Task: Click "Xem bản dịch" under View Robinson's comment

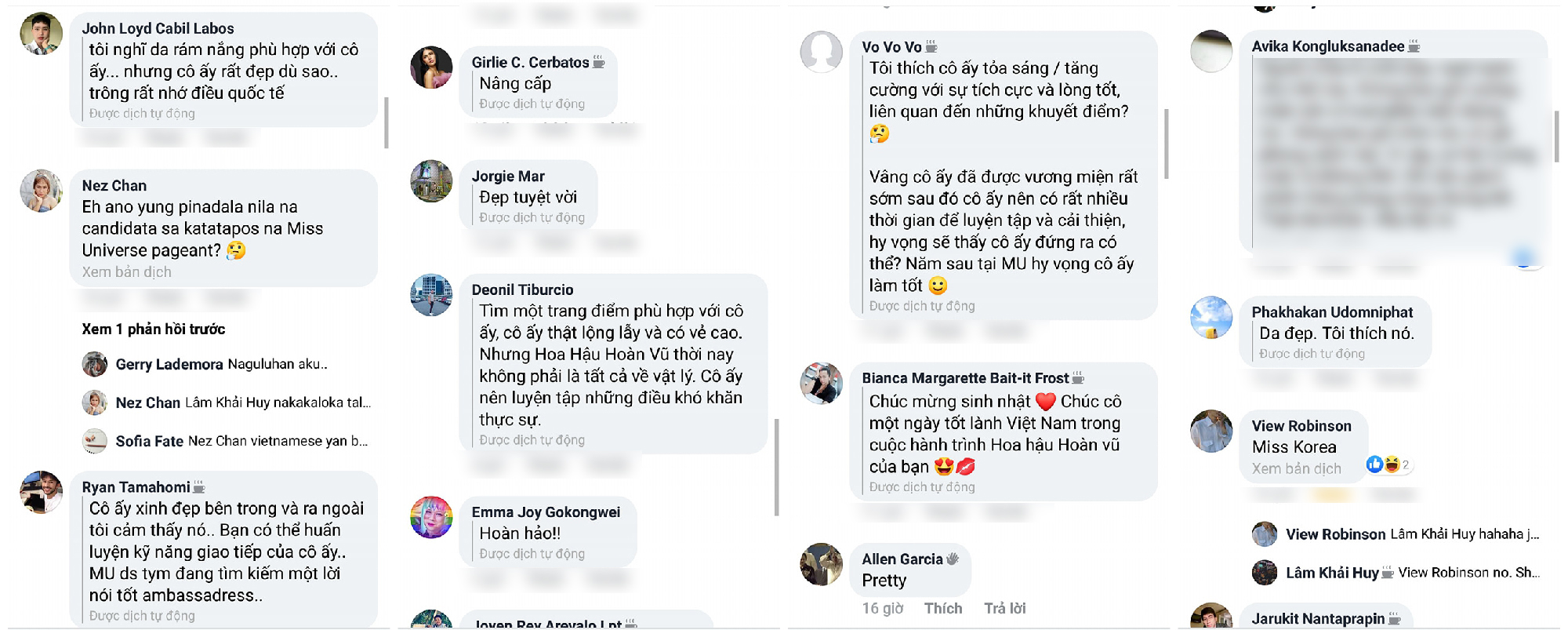Action: tap(1297, 468)
